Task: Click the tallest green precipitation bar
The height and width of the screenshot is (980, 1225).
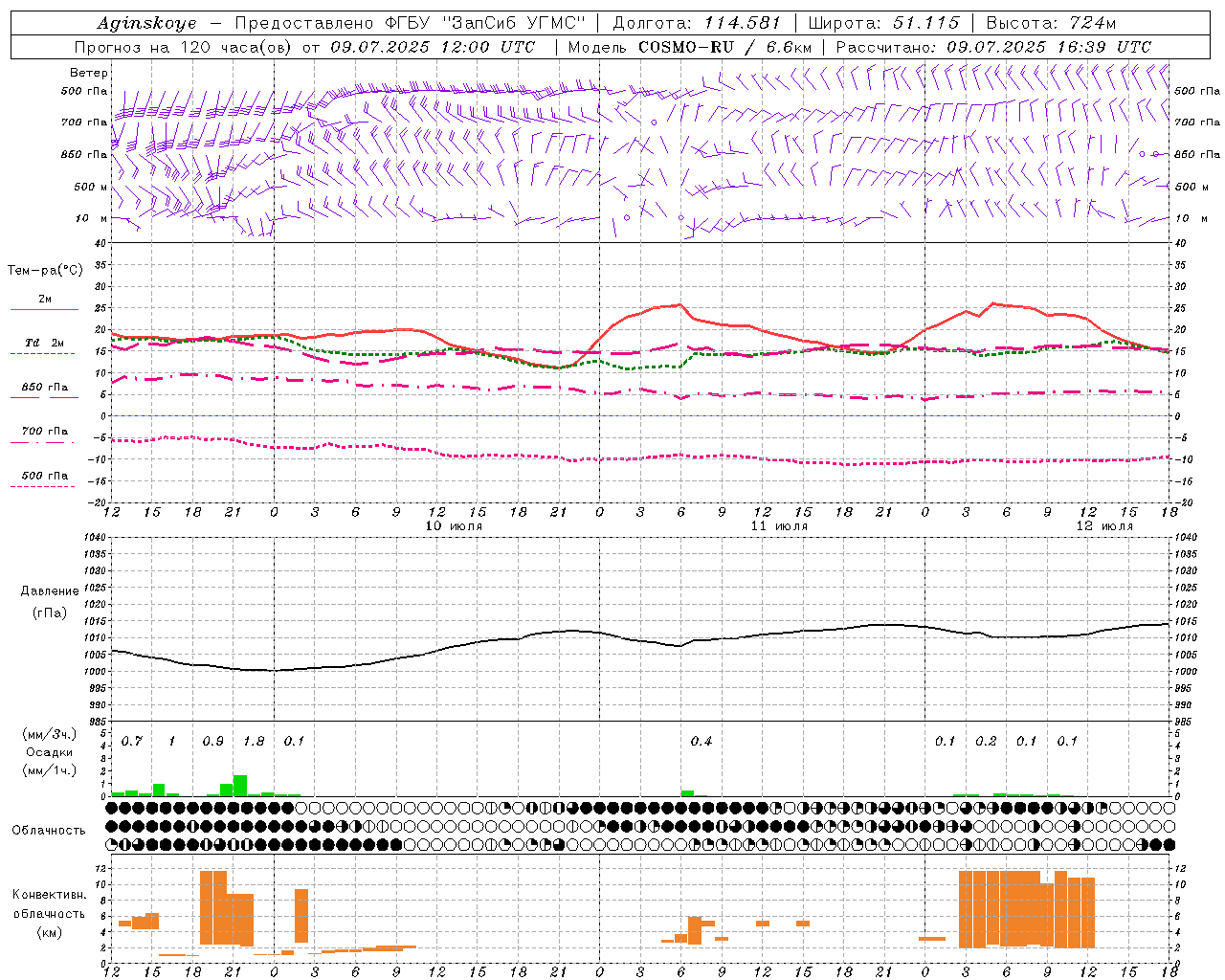Action: [240, 786]
